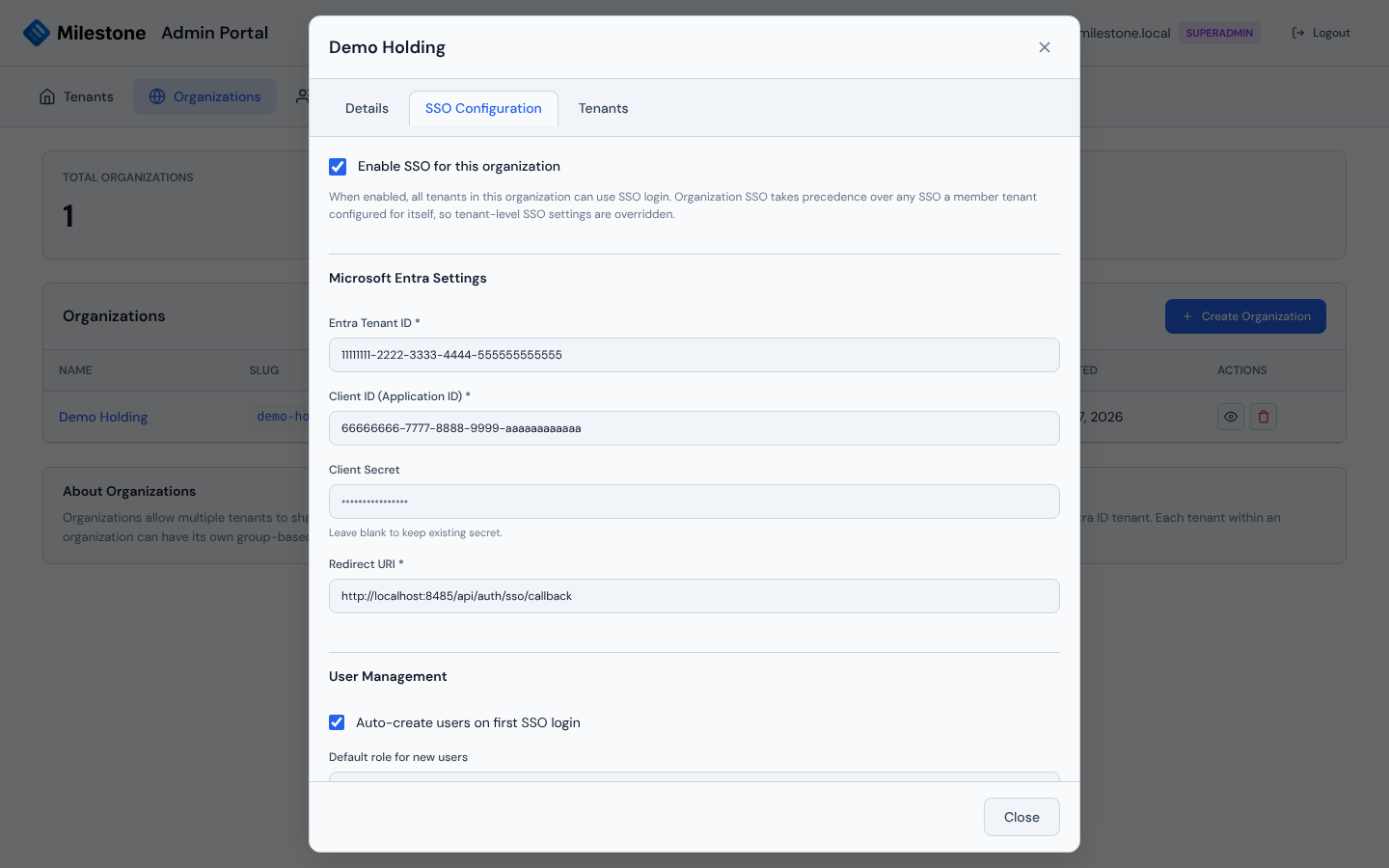This screenshot has height=868, width=1389.
Task: Uncheck Auto-create users on first SSO login
Action: tap(337, 722)
